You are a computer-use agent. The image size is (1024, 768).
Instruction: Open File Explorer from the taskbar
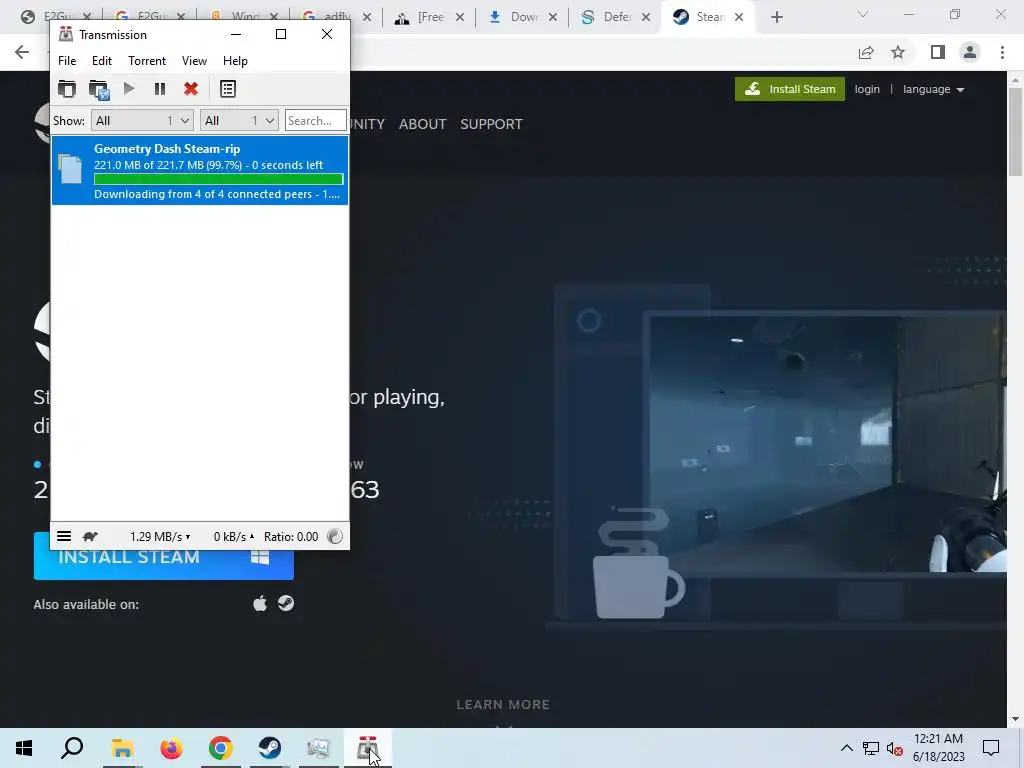122,748
